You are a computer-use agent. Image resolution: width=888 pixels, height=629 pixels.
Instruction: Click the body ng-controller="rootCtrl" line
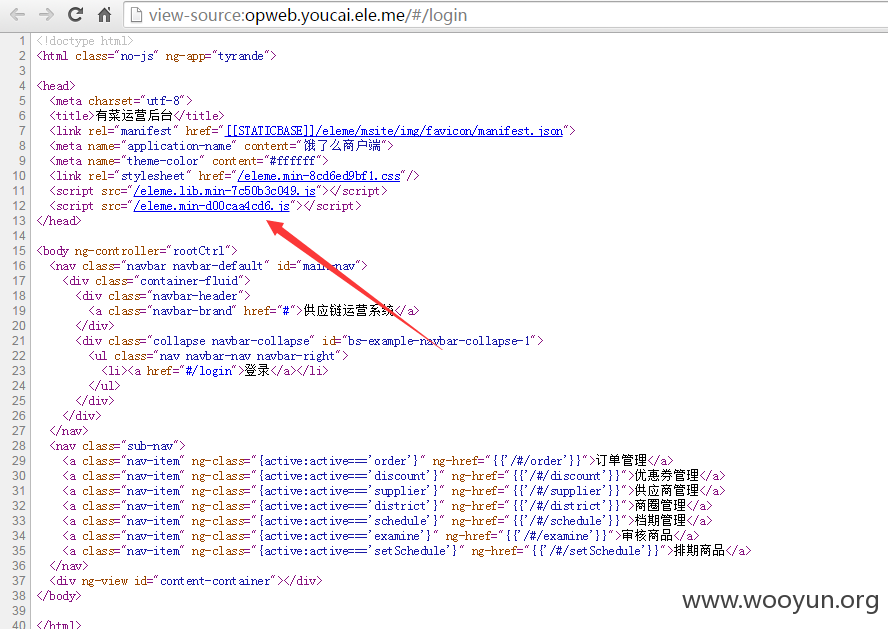(x=137, y=251)
